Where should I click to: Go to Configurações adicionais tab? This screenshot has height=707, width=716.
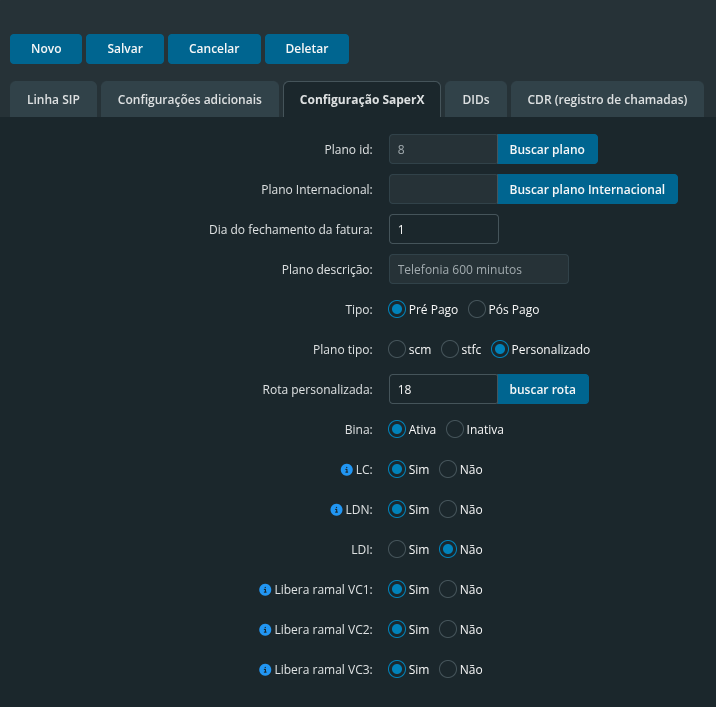point(189,100)
